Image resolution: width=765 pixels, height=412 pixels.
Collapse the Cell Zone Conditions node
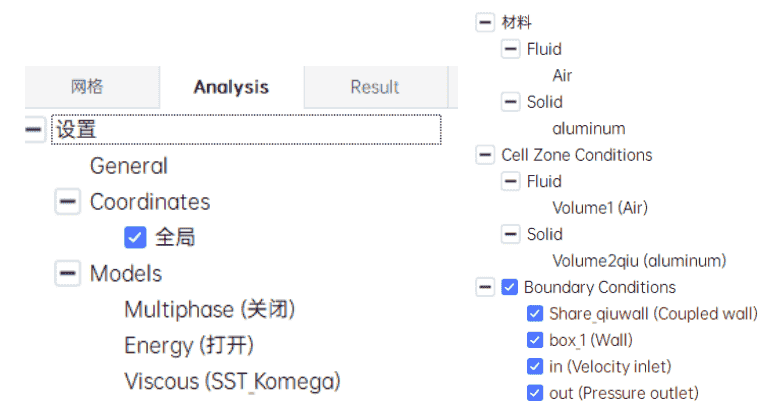[485, 155]
